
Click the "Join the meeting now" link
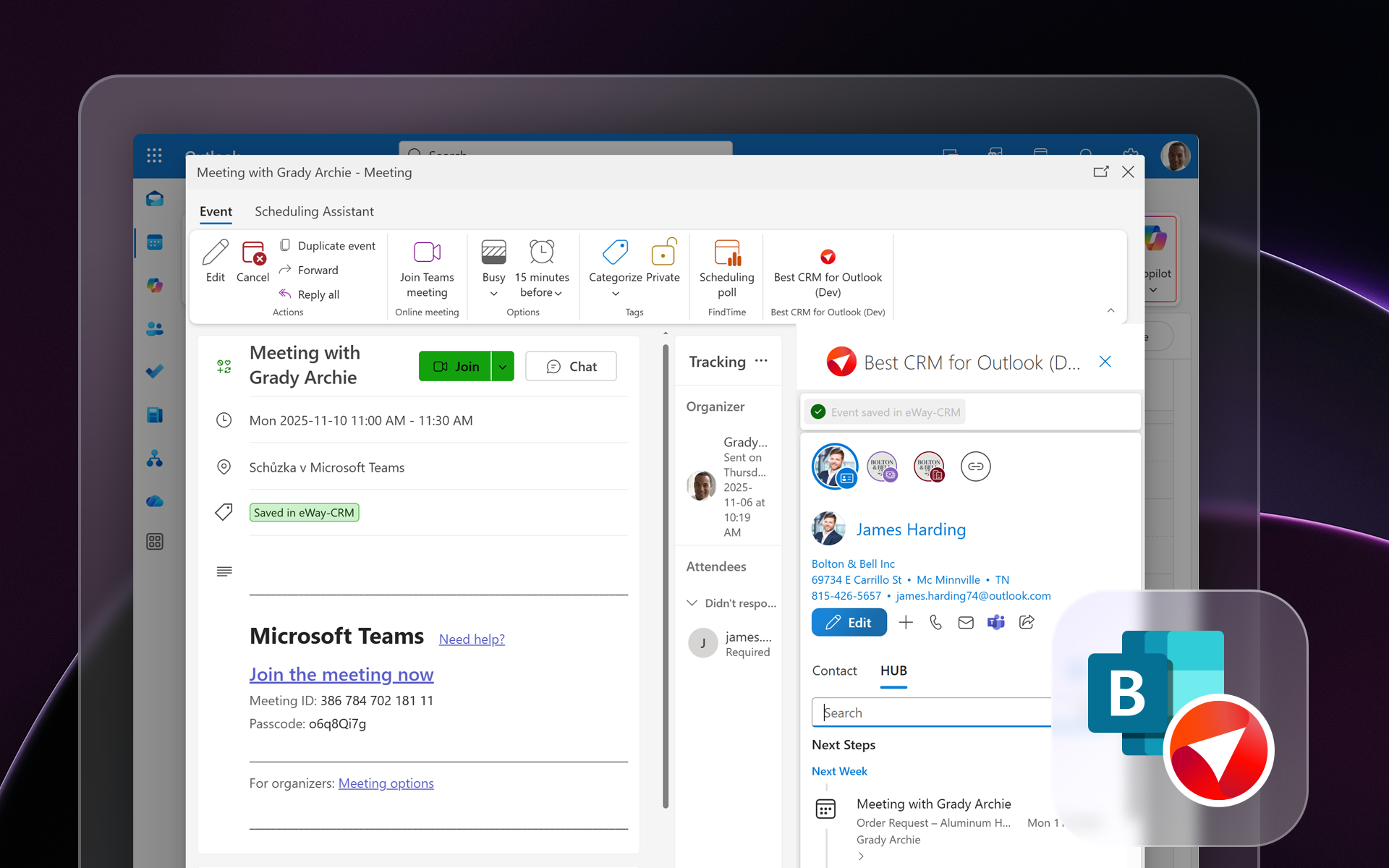click(x=341, y=674)
